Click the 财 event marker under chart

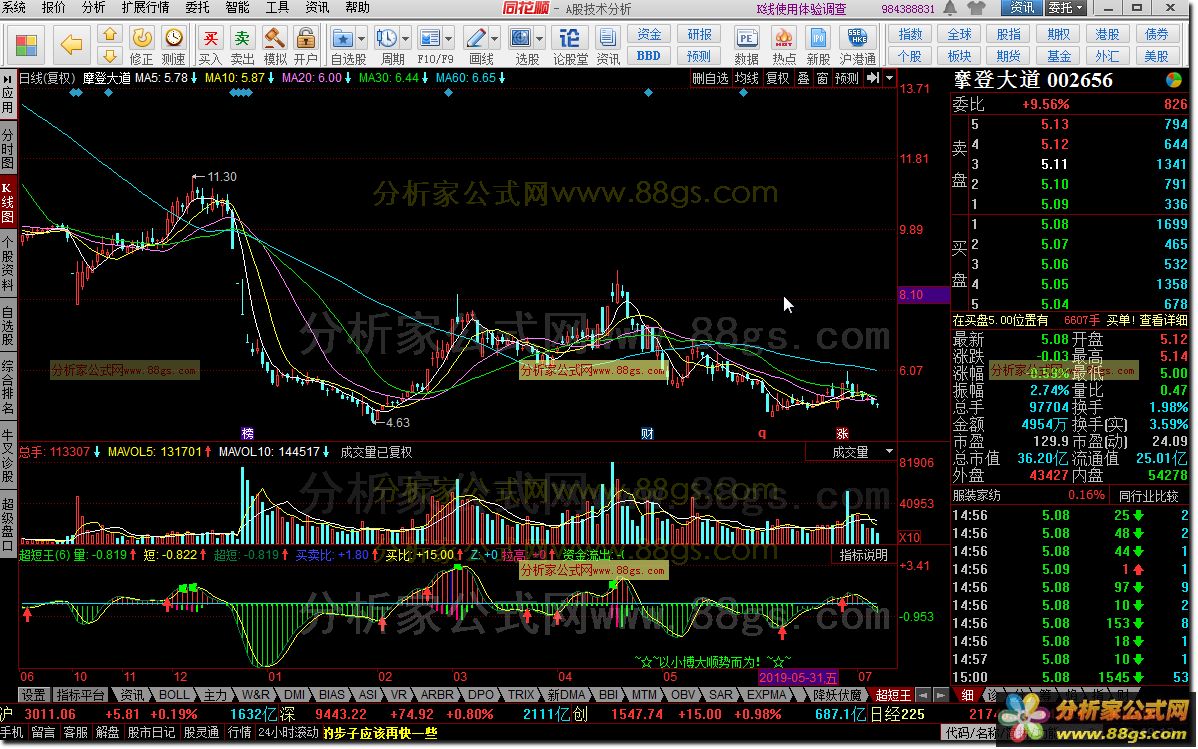(x=647, y=434)
